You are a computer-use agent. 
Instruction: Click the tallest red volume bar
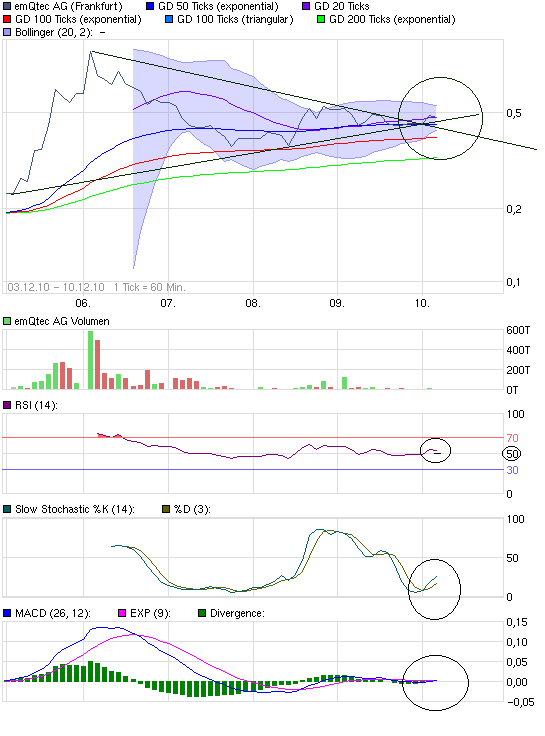tap(98, 365)
